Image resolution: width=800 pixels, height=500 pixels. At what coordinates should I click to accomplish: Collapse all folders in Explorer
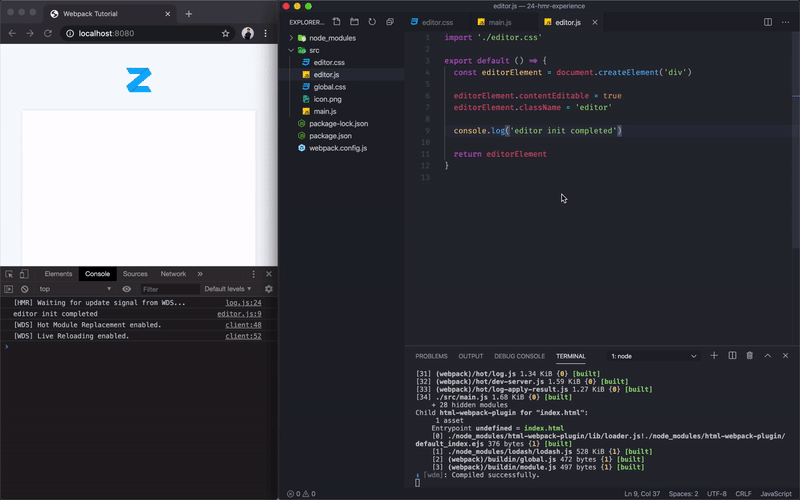click(x=389, y=22)
